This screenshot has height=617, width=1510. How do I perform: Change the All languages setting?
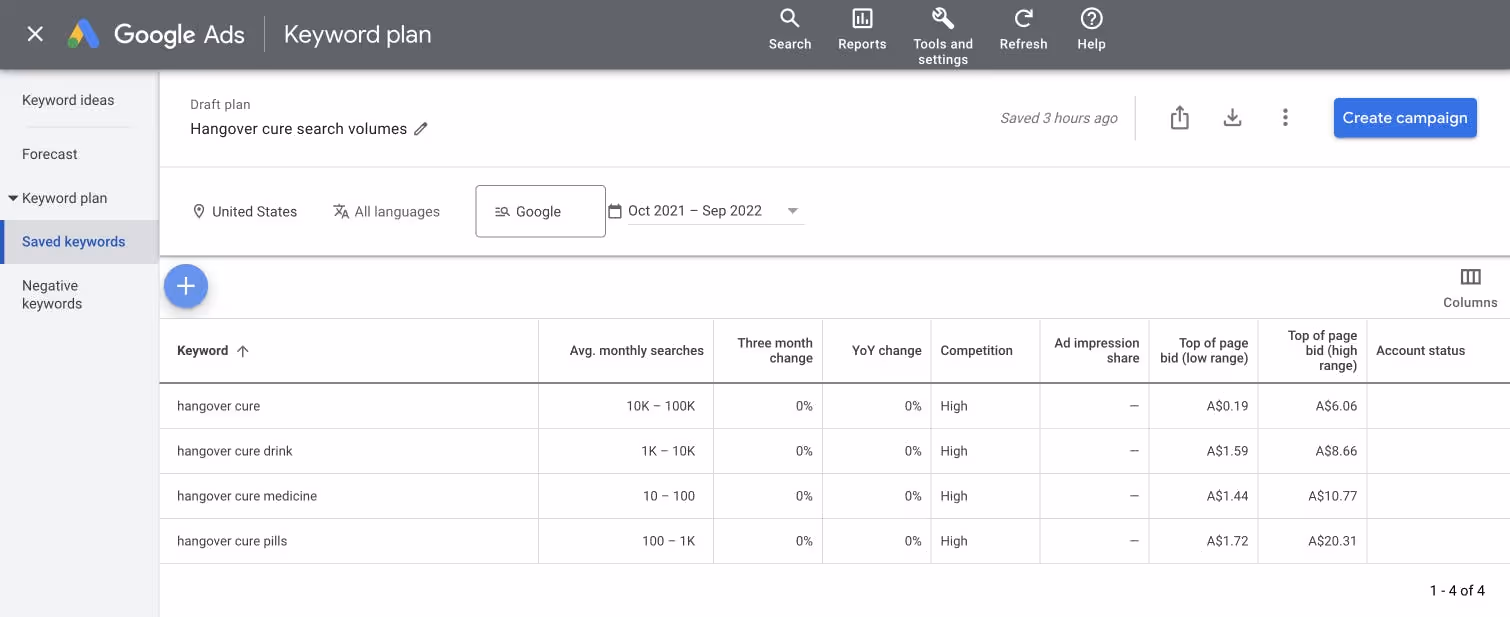386,211
